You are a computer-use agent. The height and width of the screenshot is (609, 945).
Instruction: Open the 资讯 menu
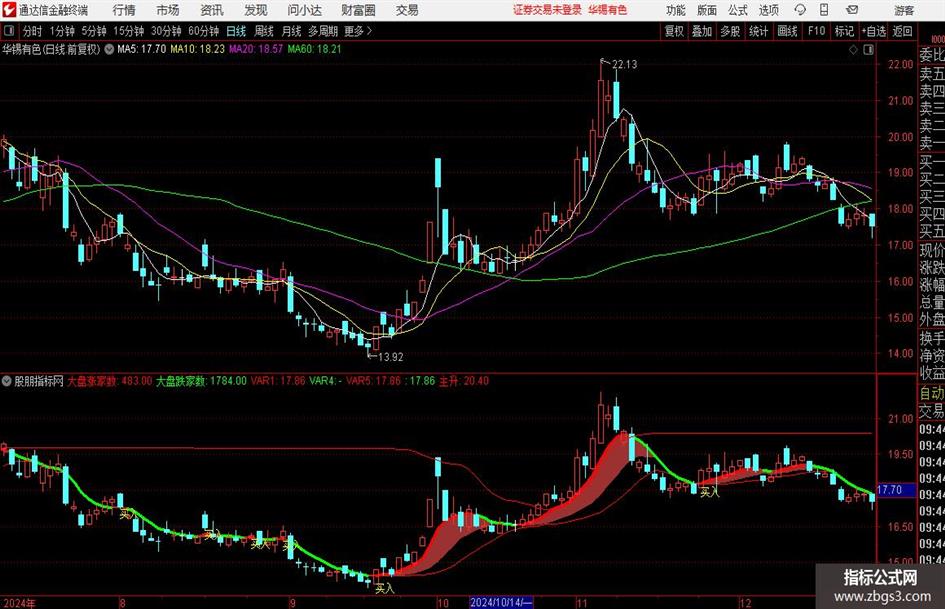212,10
